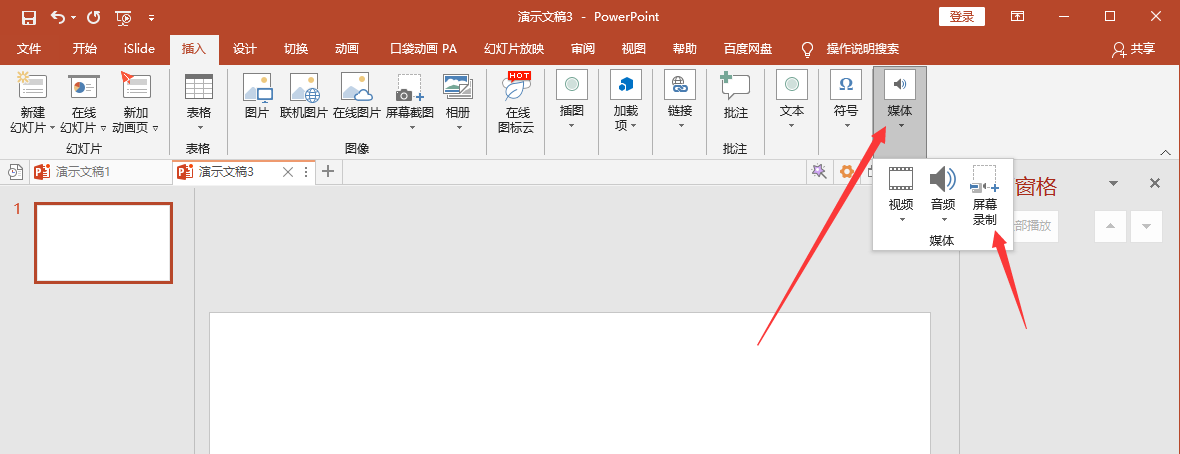Add a new document tab with plus
Screen dimensions: 1180x454
327,172
